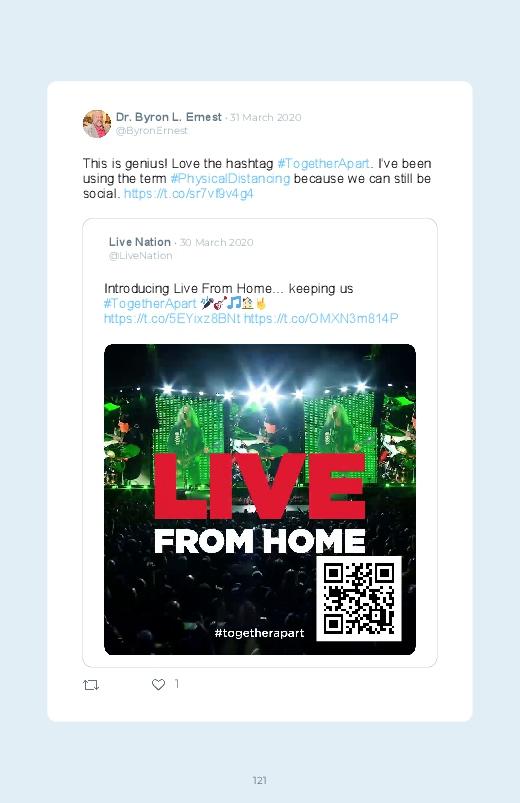
Task: Open Dr. Byron L. Ernest display name
Action: [x=169, y=117]
